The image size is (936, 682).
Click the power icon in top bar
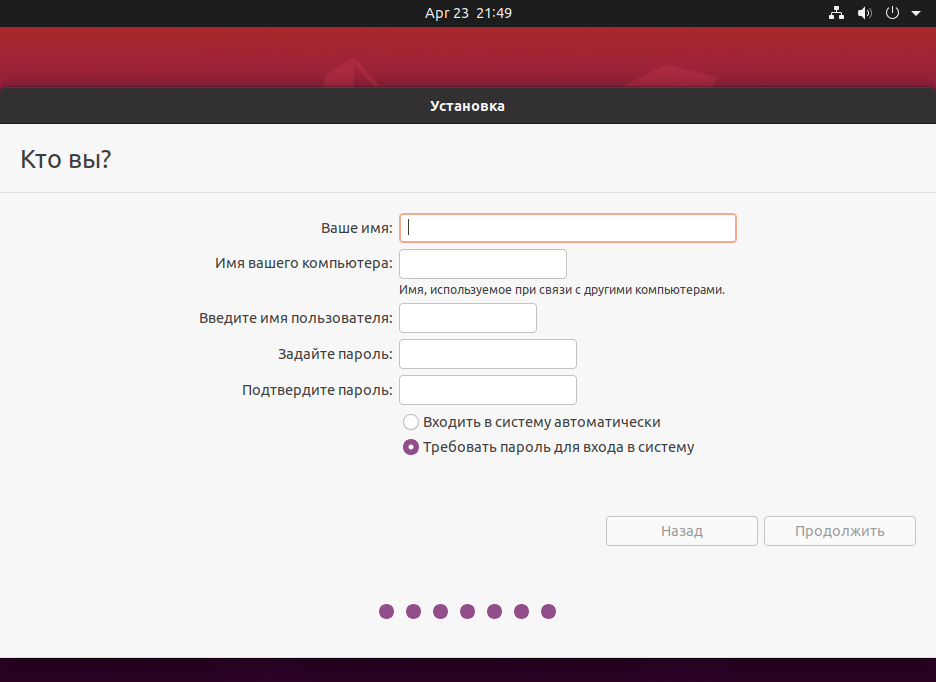(x=892, y=13)
